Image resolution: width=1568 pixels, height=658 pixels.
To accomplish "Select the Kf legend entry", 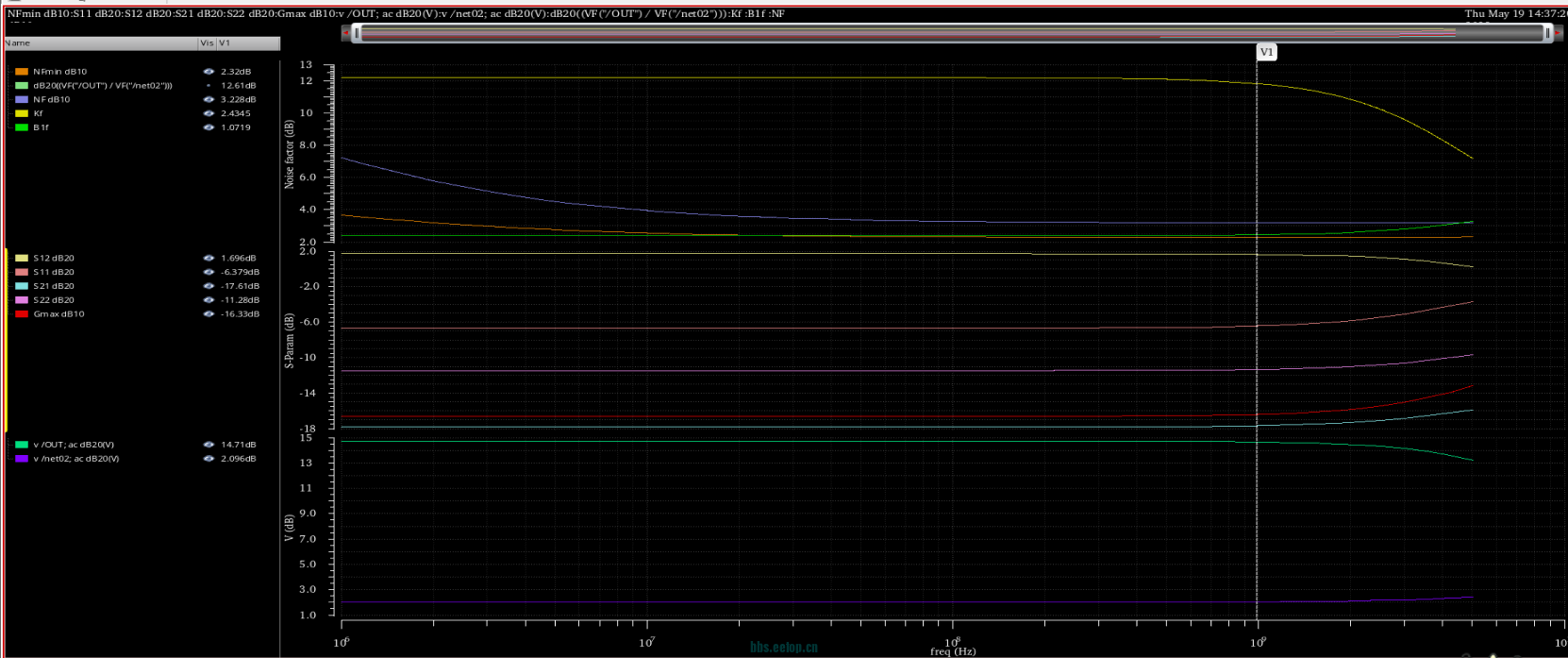I will click(x=38, y=113).
